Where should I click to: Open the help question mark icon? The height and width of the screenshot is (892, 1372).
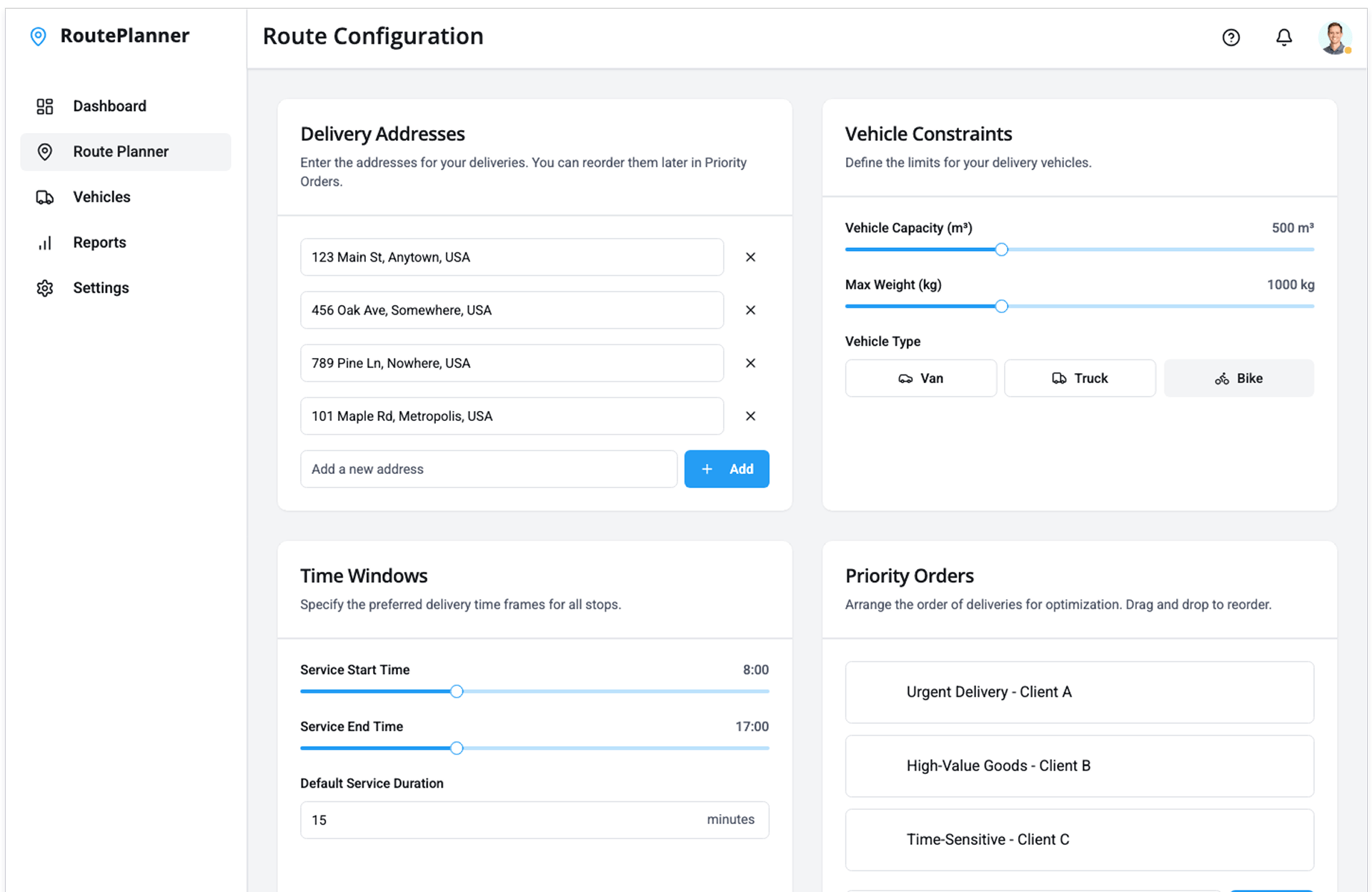(1231, 37)
